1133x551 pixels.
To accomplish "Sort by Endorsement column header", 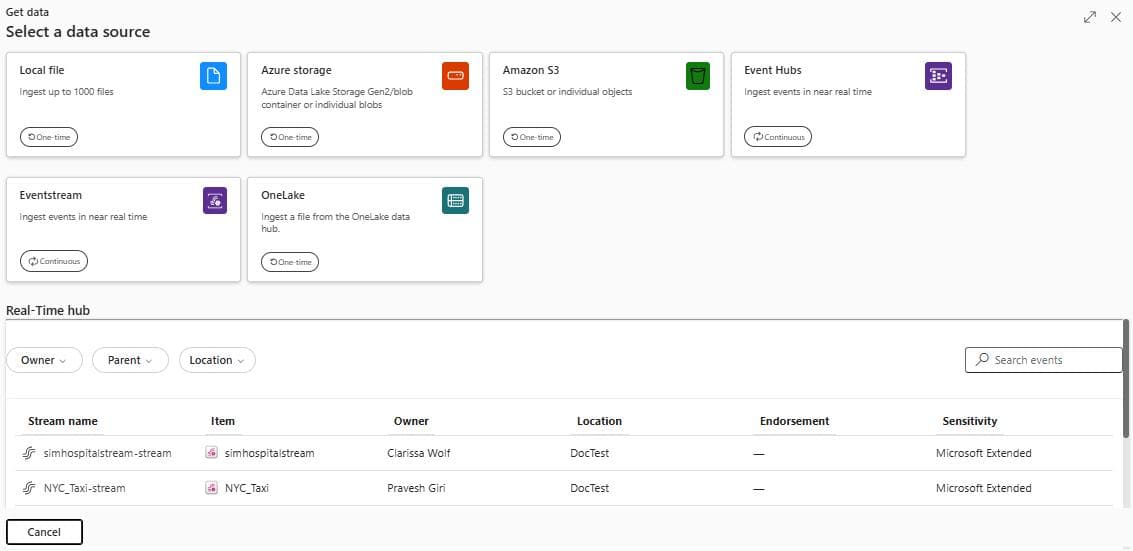I will click(x=794, y=421).
